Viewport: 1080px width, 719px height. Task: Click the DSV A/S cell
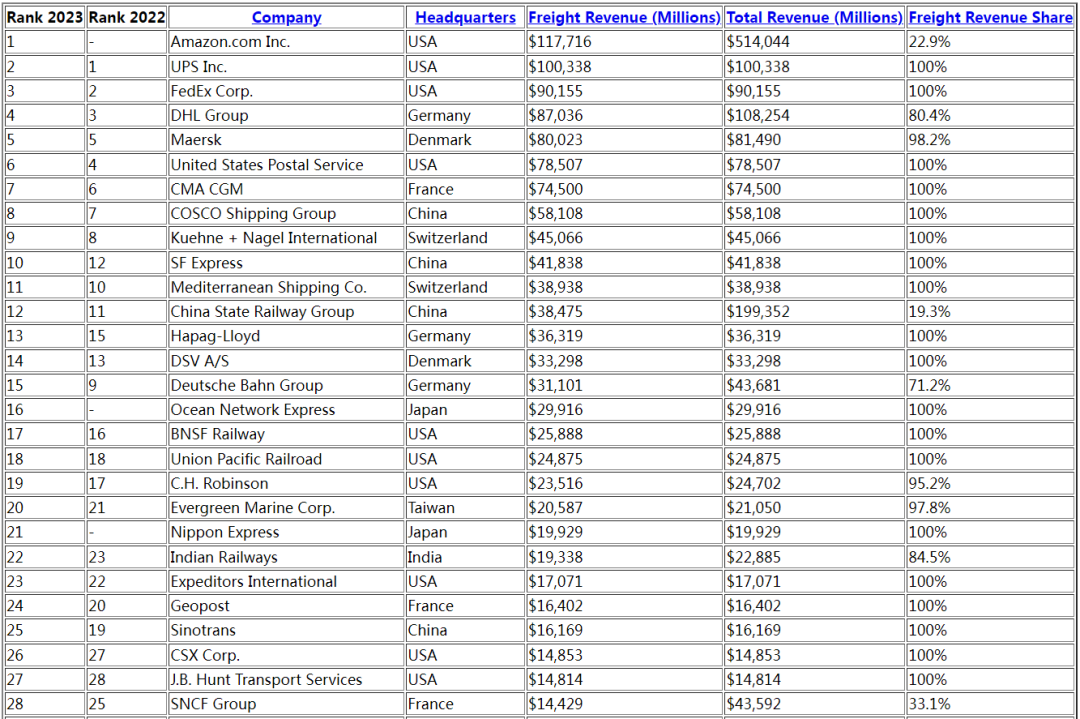[x=287, y=361]
